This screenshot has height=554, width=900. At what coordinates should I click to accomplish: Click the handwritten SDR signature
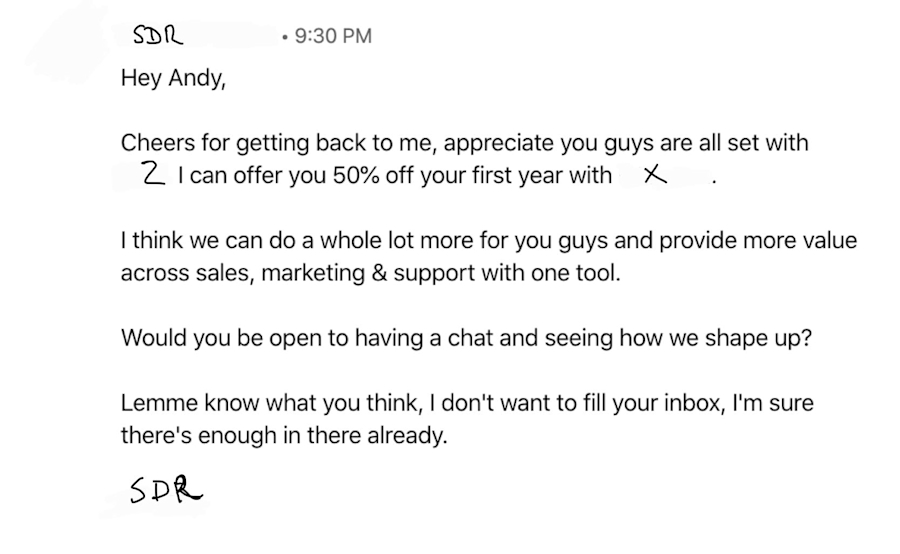point(166,490)
